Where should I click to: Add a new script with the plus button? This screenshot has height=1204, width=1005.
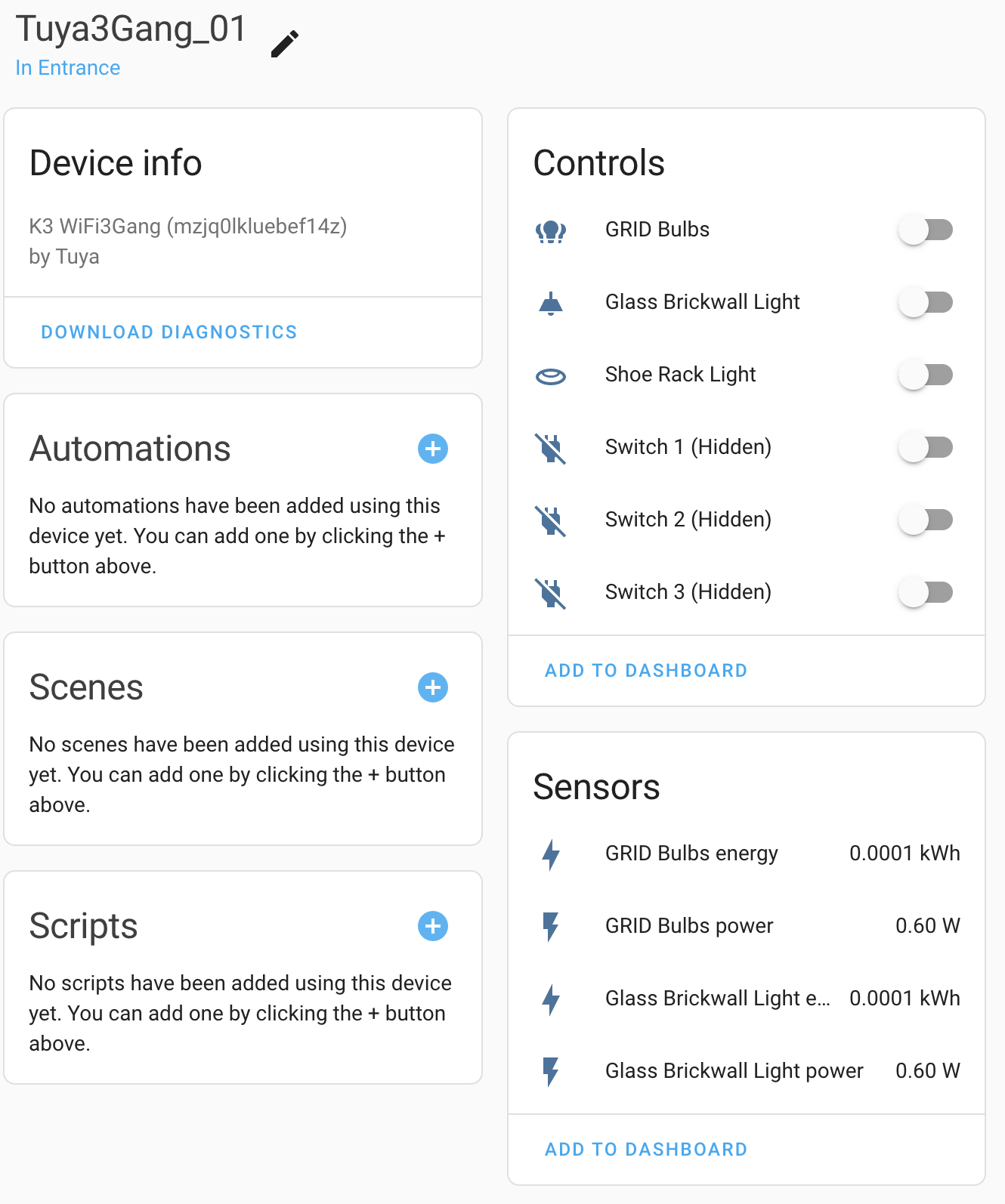(432, 926)
